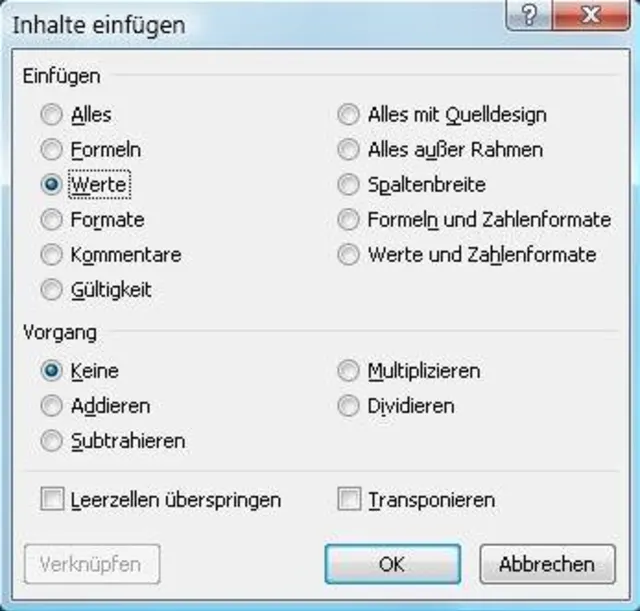Enable Leerzellen überspringen checkbox

click(x=51, y=499)
